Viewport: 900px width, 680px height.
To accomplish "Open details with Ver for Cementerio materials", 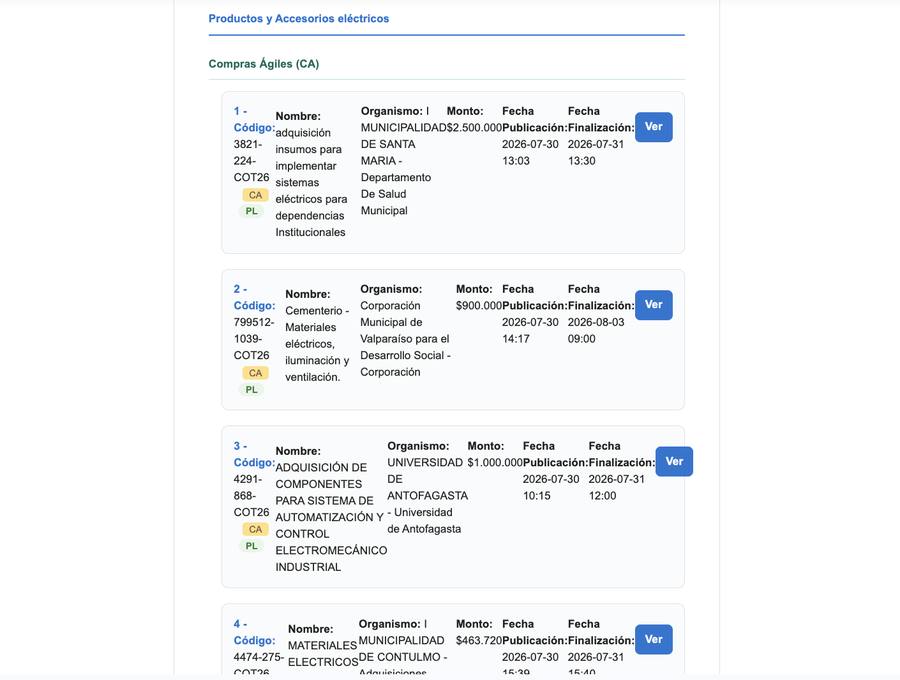I will click(653, 305).
